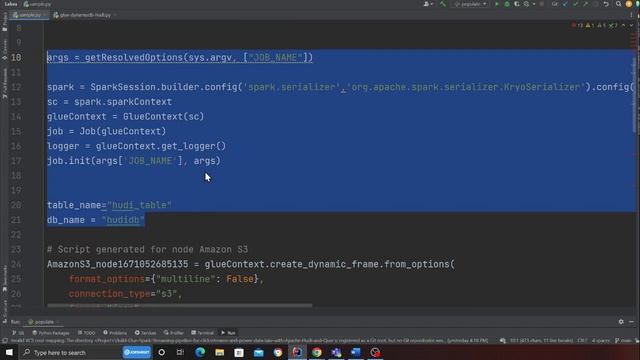The width and height of the screenshot is (640, 360).
Task: Open Windows Start menu
Action: click(9, 352)
